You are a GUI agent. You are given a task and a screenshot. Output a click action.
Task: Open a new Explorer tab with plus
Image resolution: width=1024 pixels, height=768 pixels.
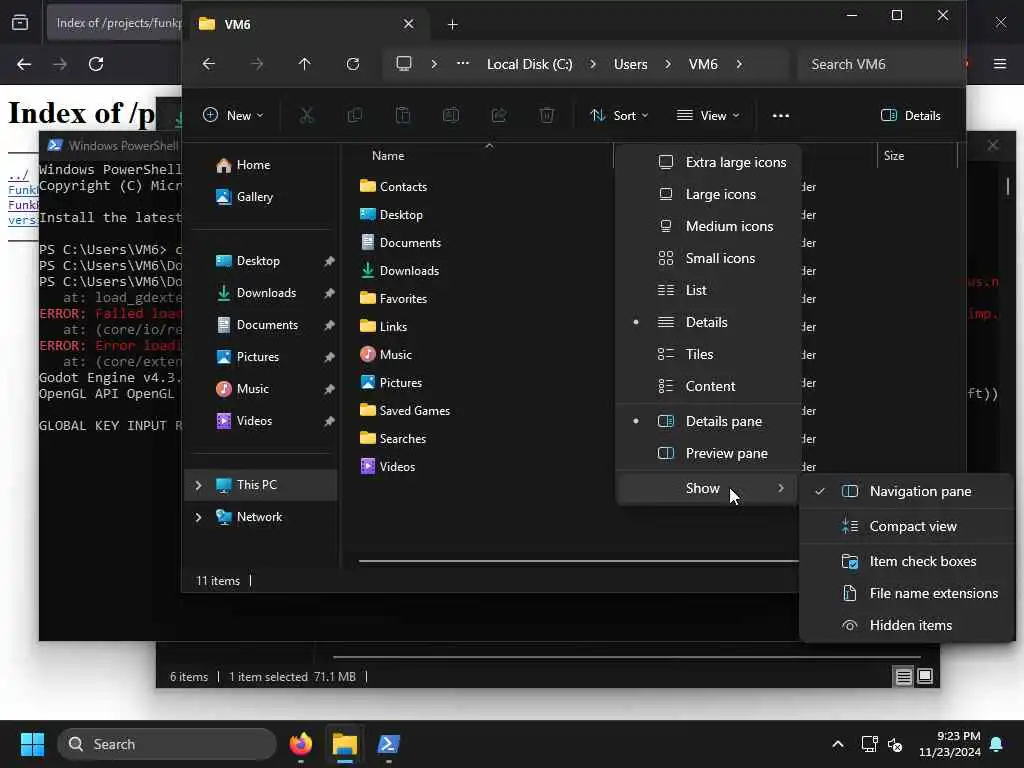[x=452, y=25]
